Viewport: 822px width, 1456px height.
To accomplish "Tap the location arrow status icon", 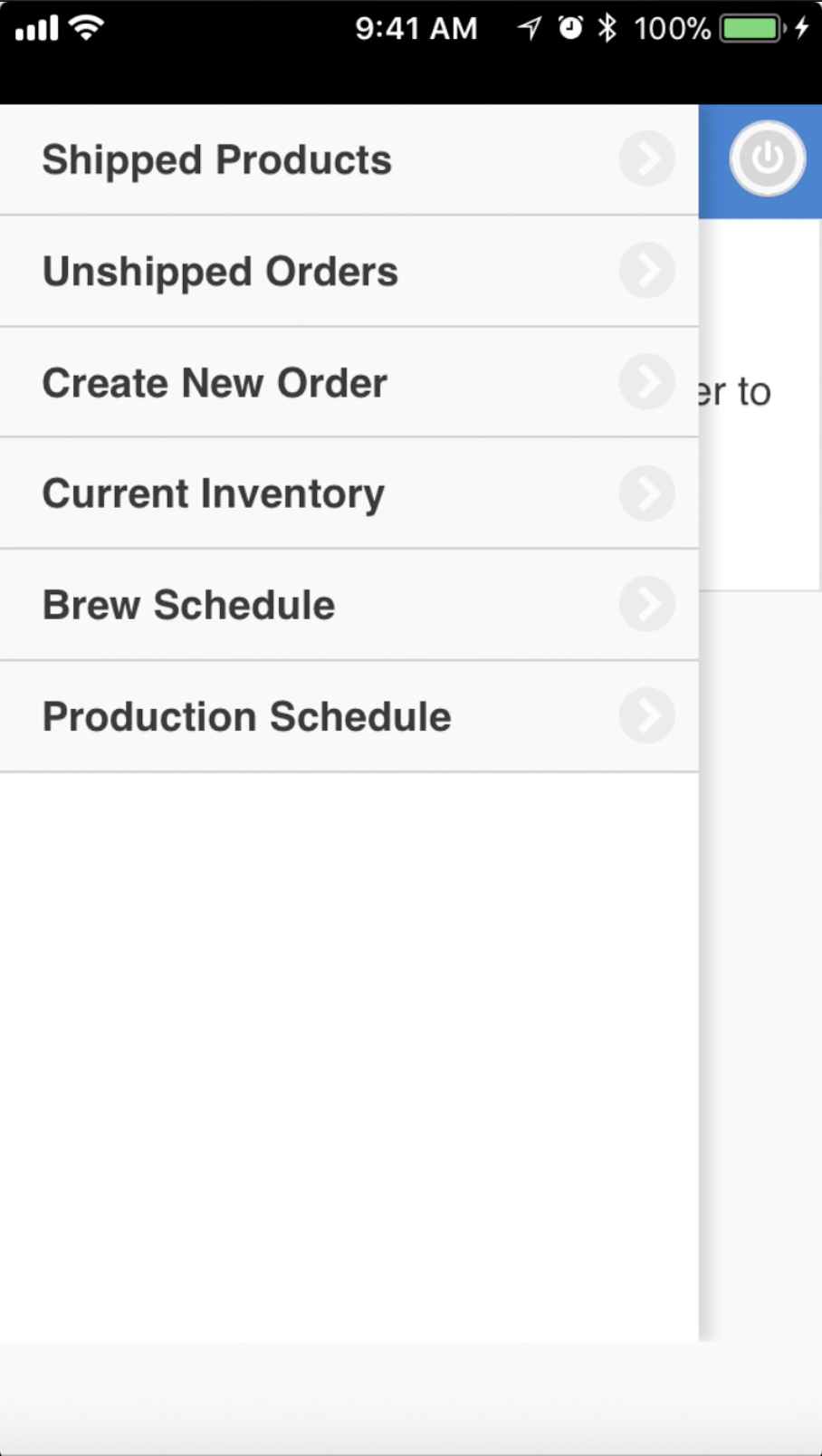I will click(530, 29).
